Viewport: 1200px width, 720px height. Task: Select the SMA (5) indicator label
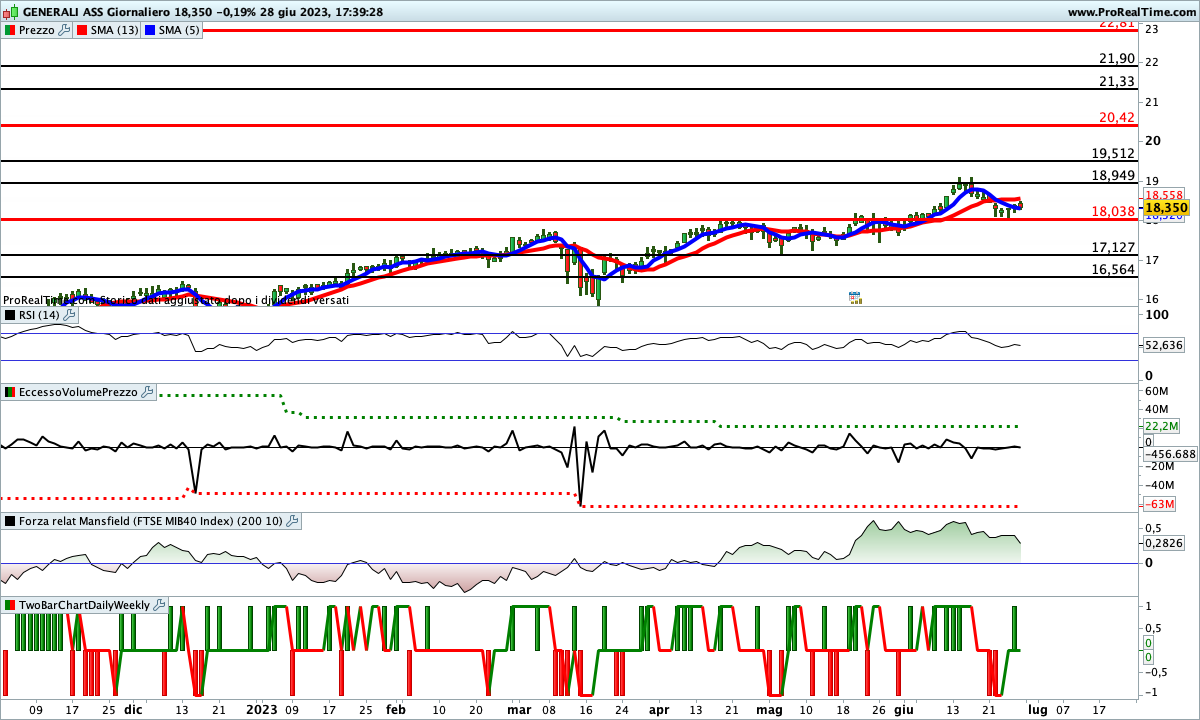(181, 30)
